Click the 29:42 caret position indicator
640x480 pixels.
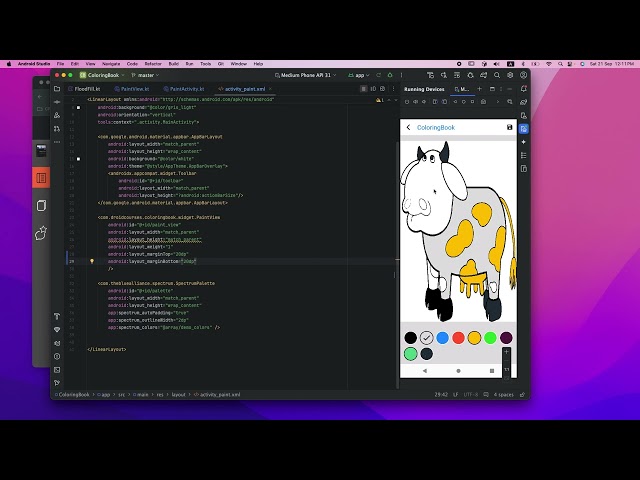point(441,395)
